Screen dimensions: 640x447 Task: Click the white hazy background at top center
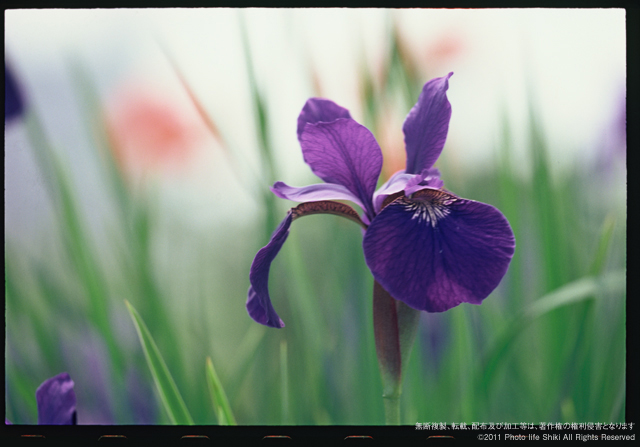(320, 40)
